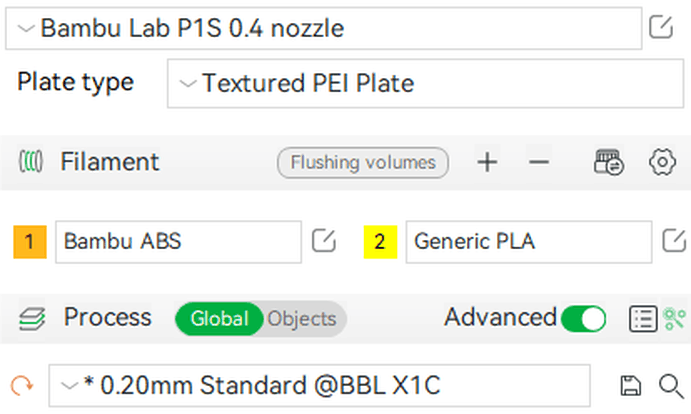Screen dimensions: 691x414
Task: Edit the Generic PLA filament preset
Action: [674, 241]
